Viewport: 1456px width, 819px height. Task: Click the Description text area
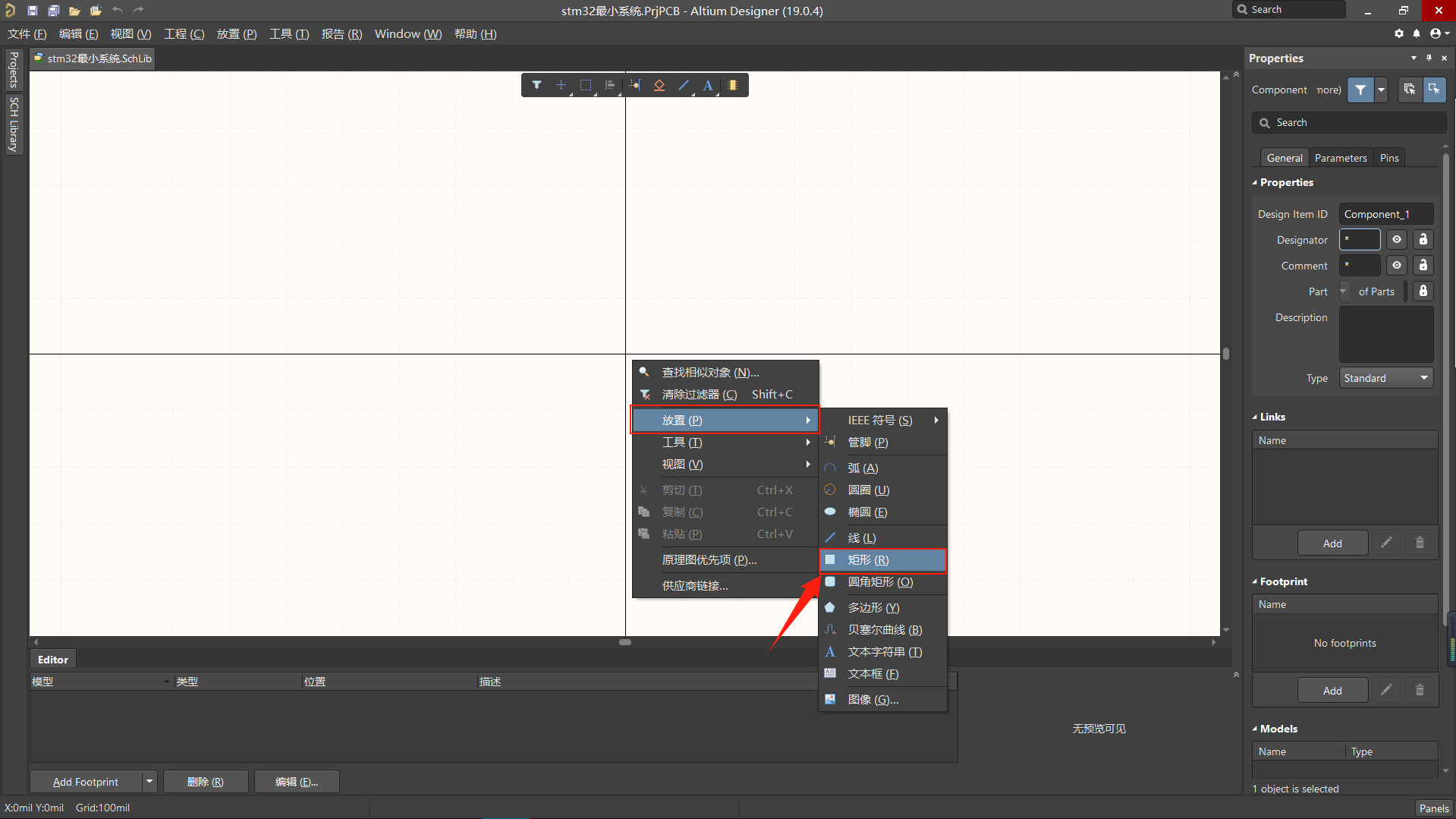(x=1385, y=335)
